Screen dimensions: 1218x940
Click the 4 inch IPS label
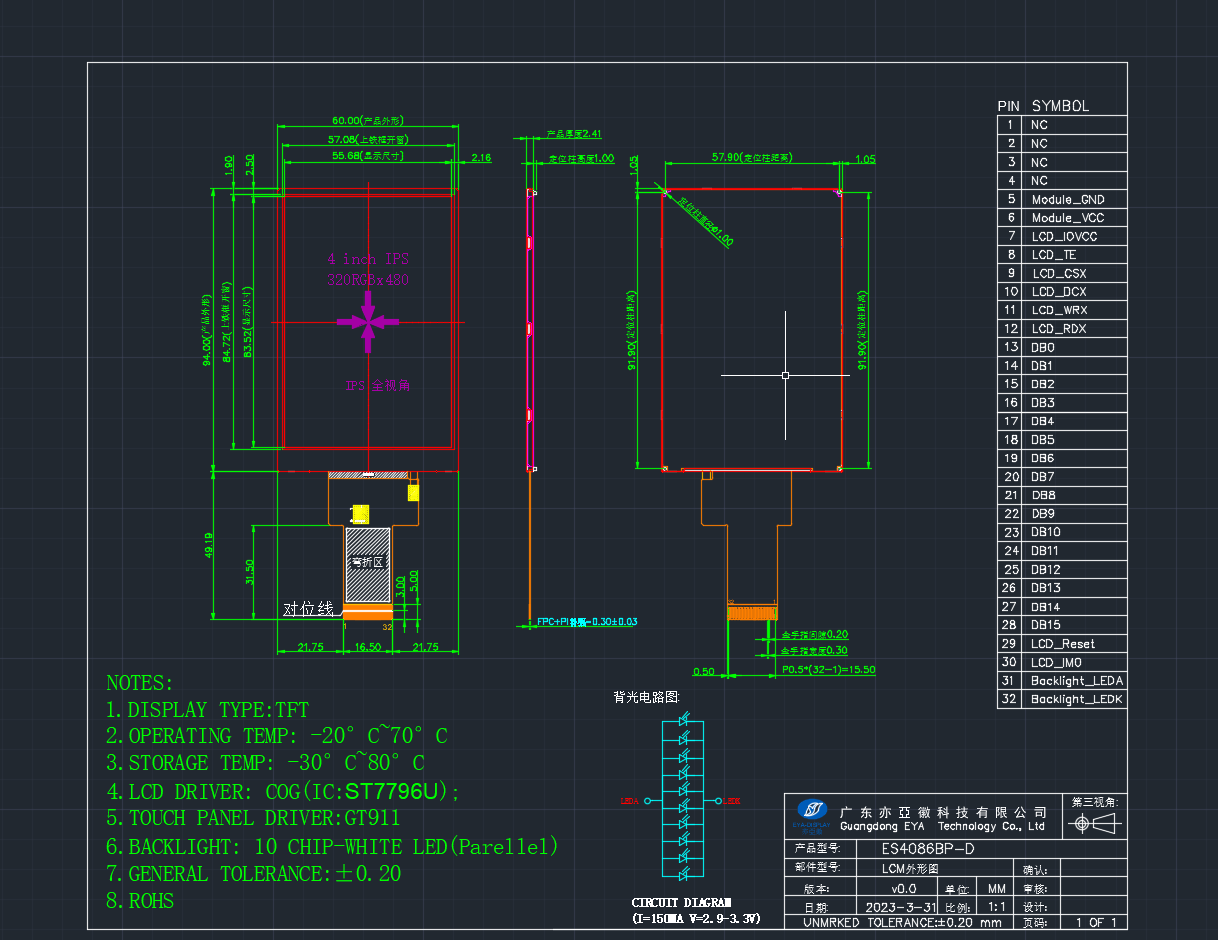[x=367, y=258]
